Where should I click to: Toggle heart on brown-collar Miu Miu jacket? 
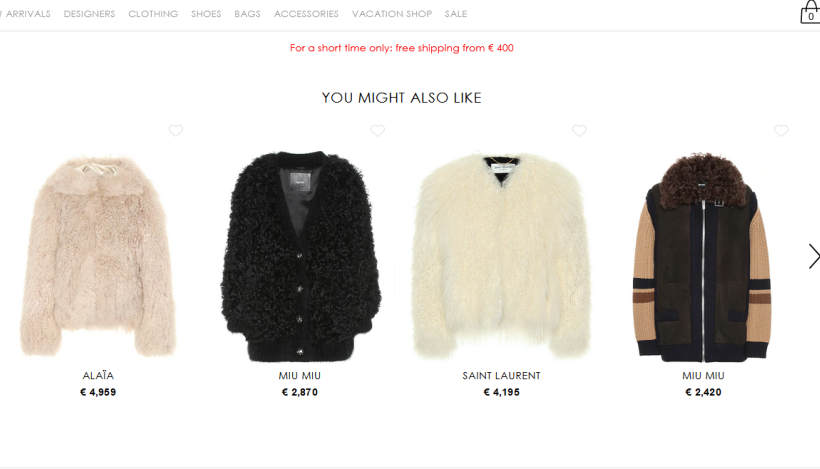781,131
